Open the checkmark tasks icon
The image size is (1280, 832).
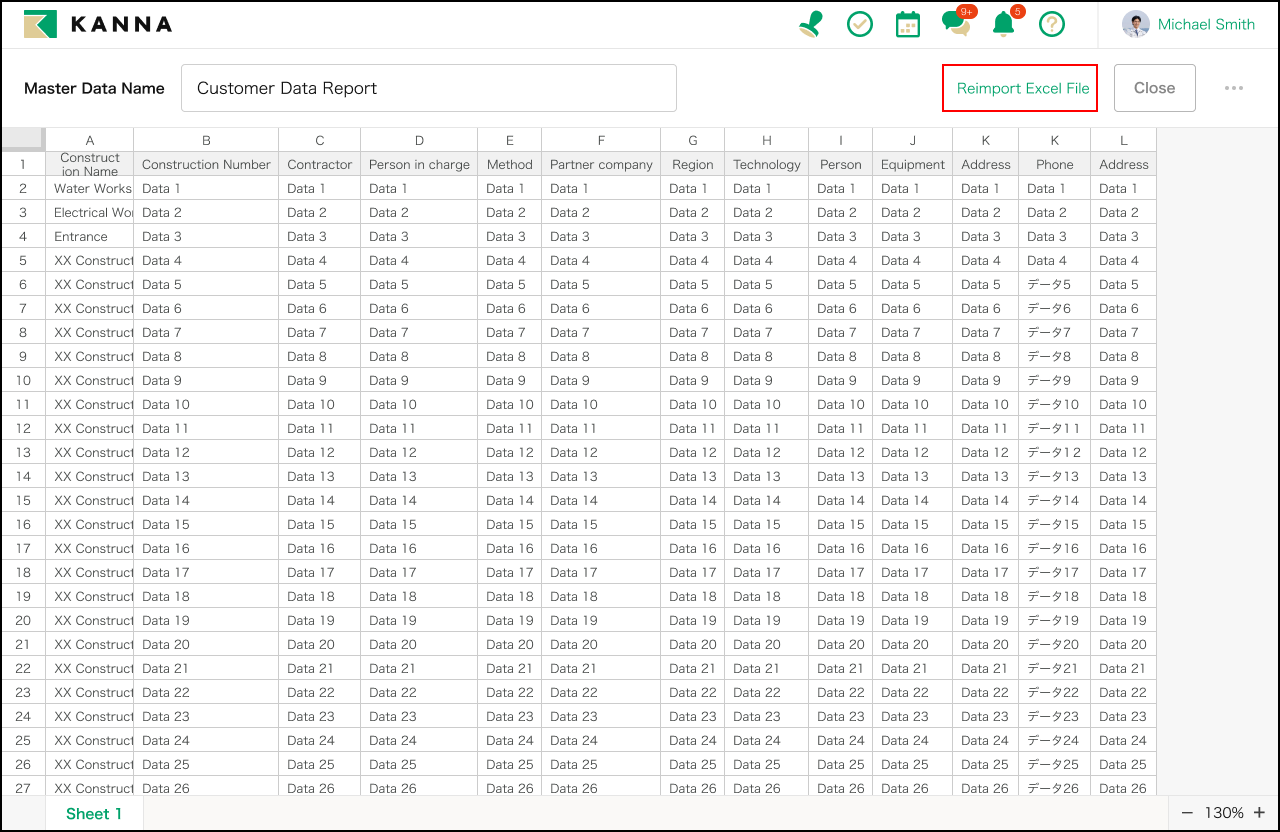click(860, 25)
